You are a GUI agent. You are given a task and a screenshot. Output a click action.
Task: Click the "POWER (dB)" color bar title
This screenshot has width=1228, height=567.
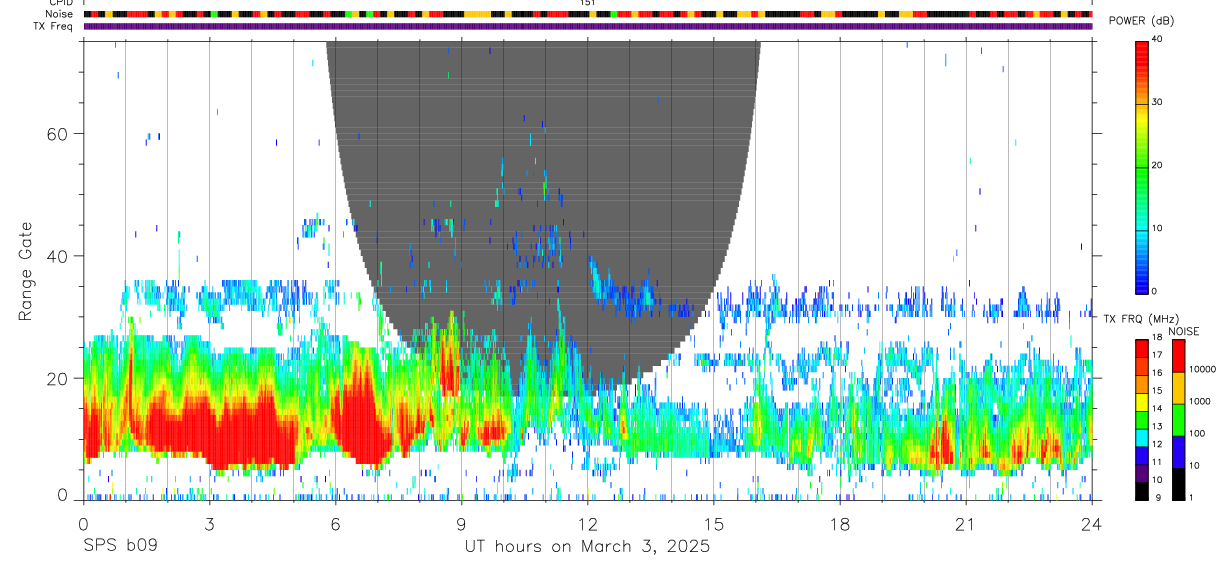click(1141, 21)
